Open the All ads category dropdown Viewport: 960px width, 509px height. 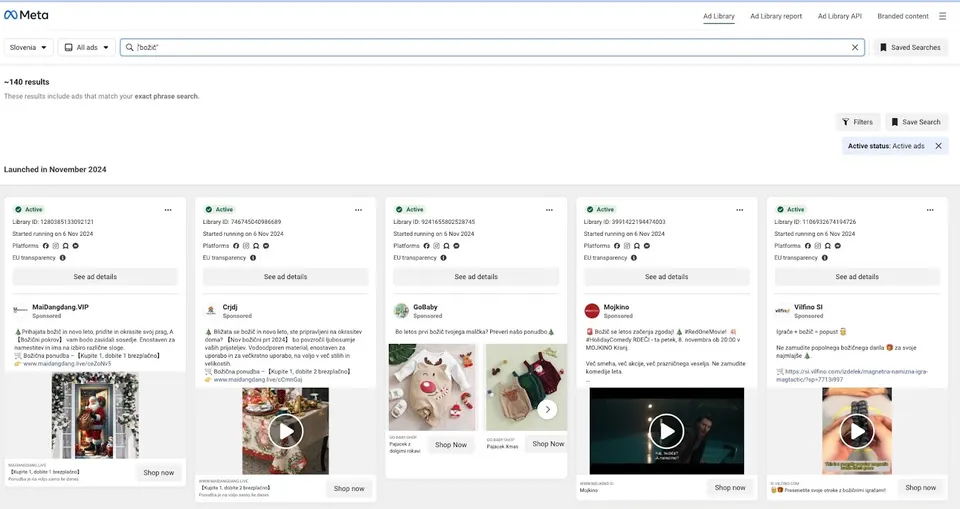tap(86, 48)
